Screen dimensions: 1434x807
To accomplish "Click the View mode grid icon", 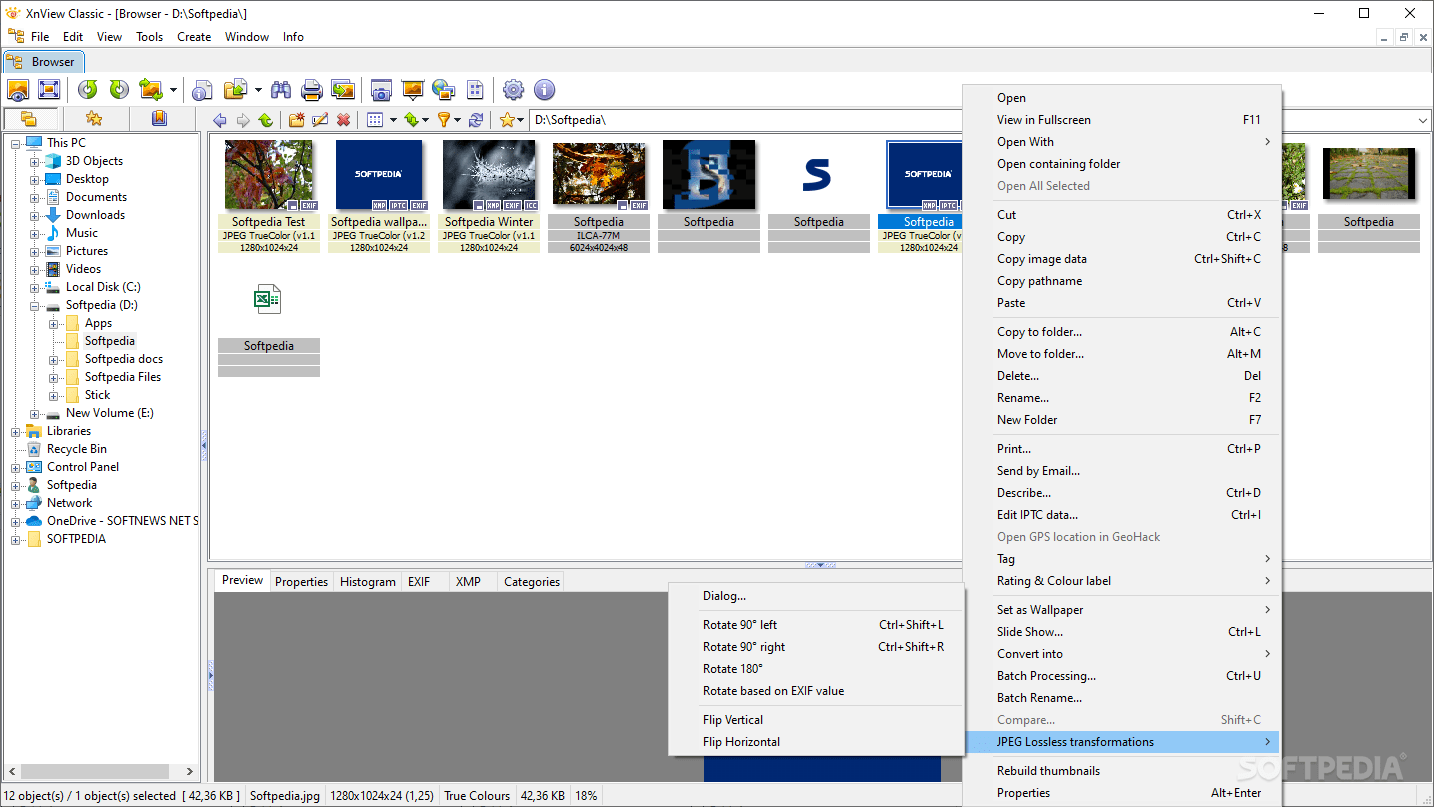I will (375, 120).
